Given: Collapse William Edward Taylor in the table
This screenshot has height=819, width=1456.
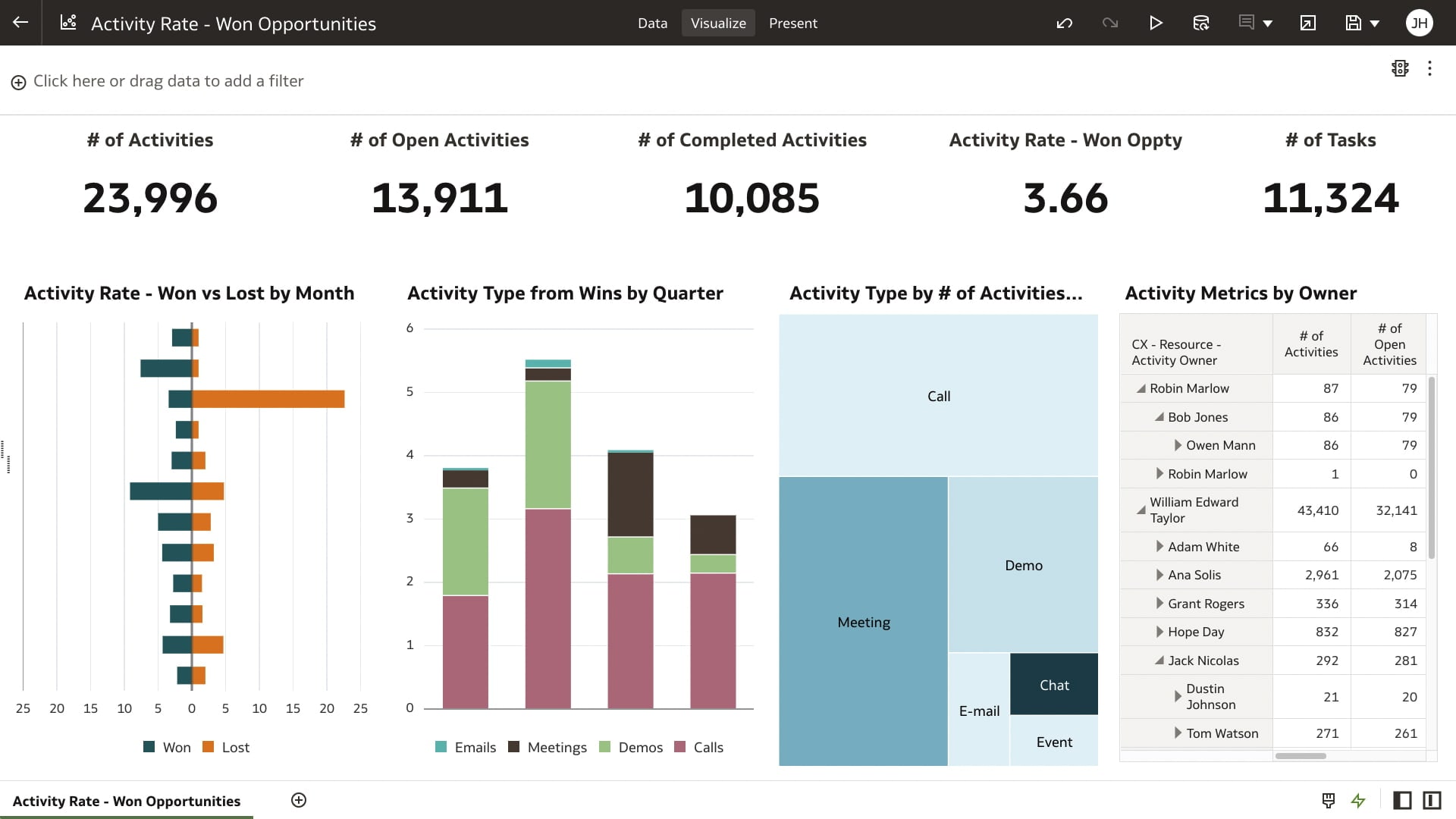Looking at the screenshot, I should (x=1141, y=510).
